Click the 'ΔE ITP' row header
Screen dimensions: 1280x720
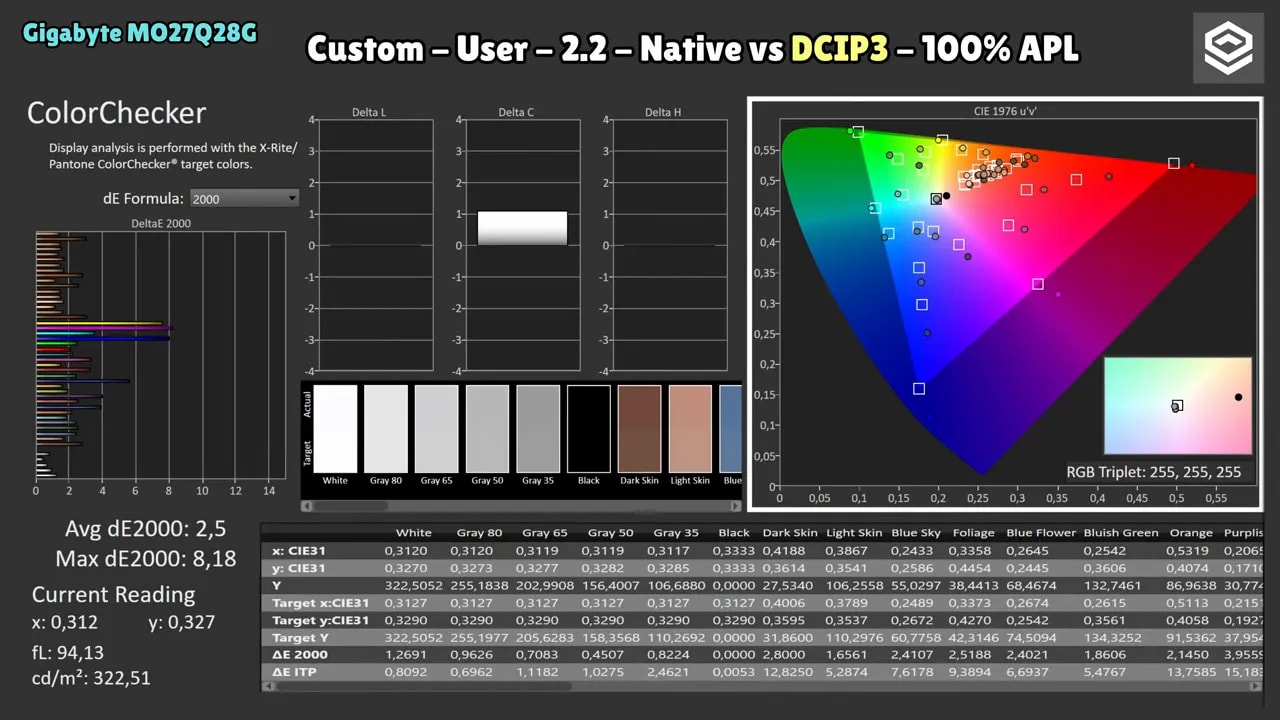tap(295, 672)
